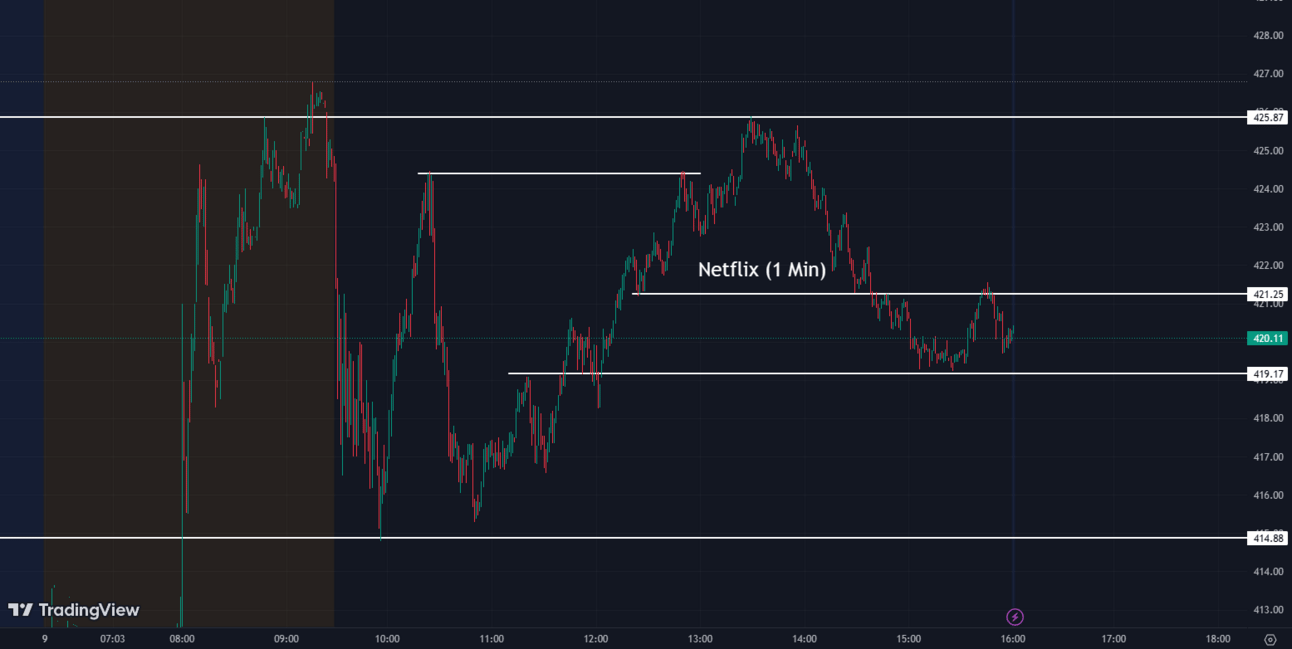Click the 428.00 price axis value

[1268, 36]
